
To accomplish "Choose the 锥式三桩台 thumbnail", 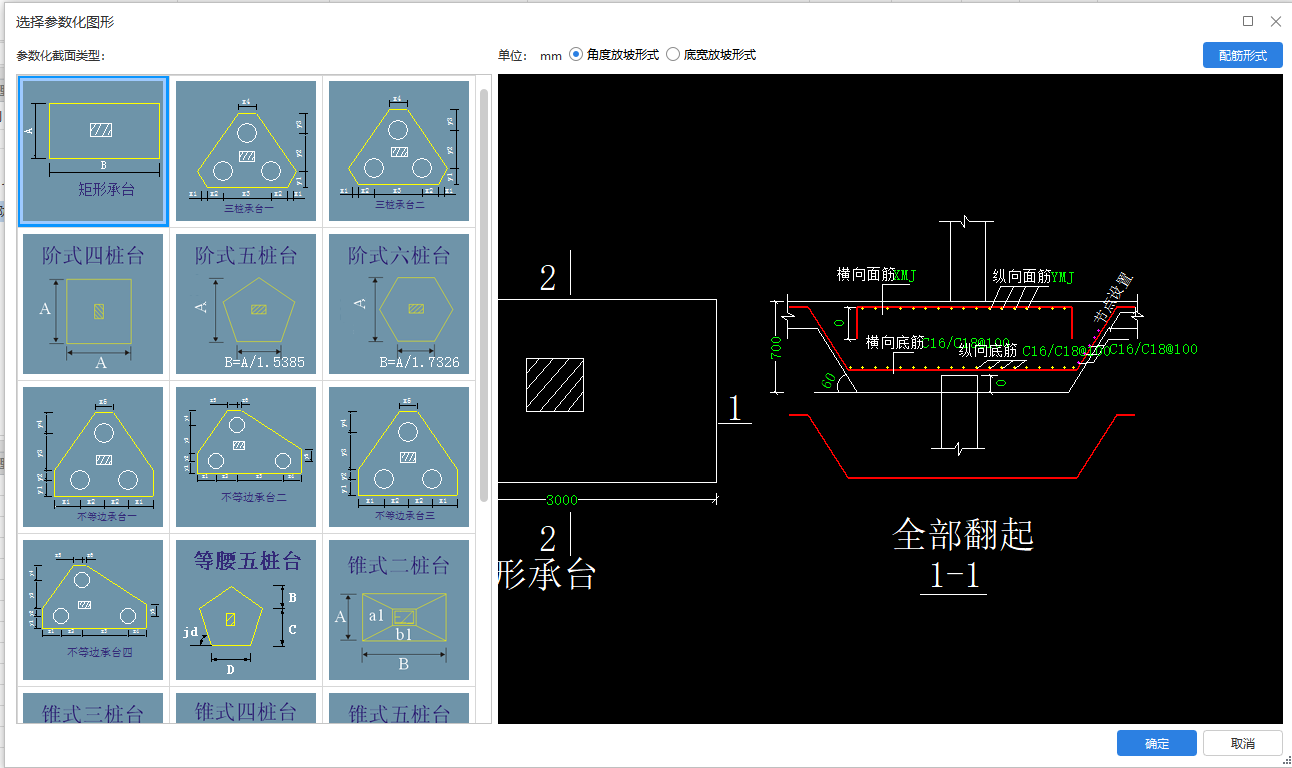I will click(x=93, y=708).
